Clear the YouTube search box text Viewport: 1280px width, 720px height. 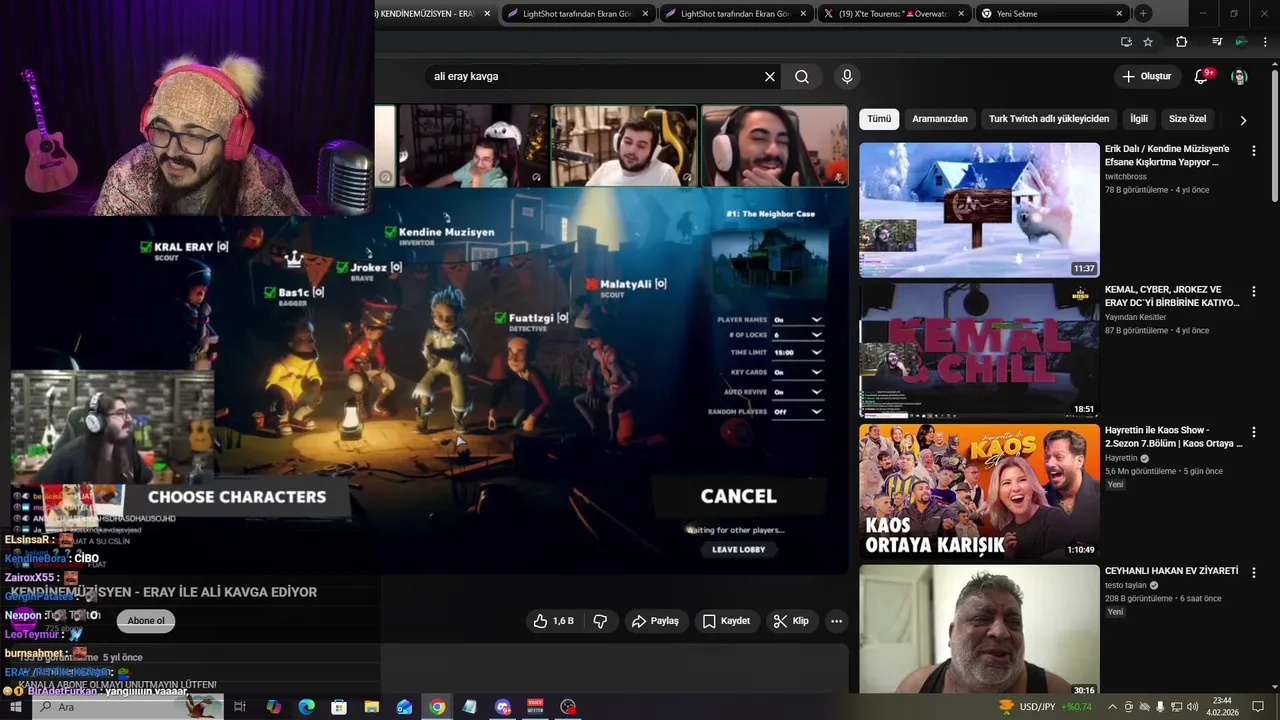770,76
